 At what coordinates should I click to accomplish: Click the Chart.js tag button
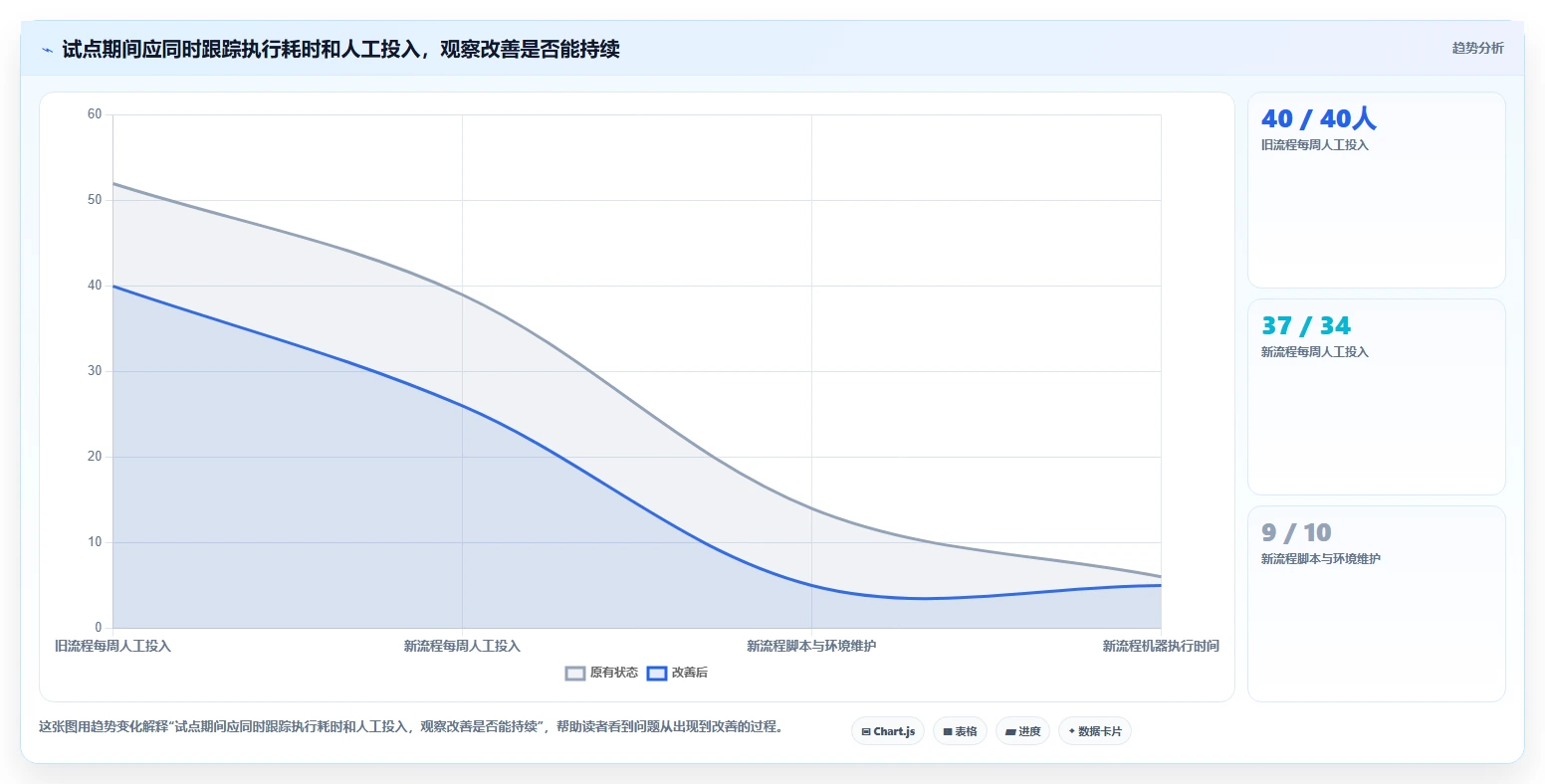click(x=888, y=731)
